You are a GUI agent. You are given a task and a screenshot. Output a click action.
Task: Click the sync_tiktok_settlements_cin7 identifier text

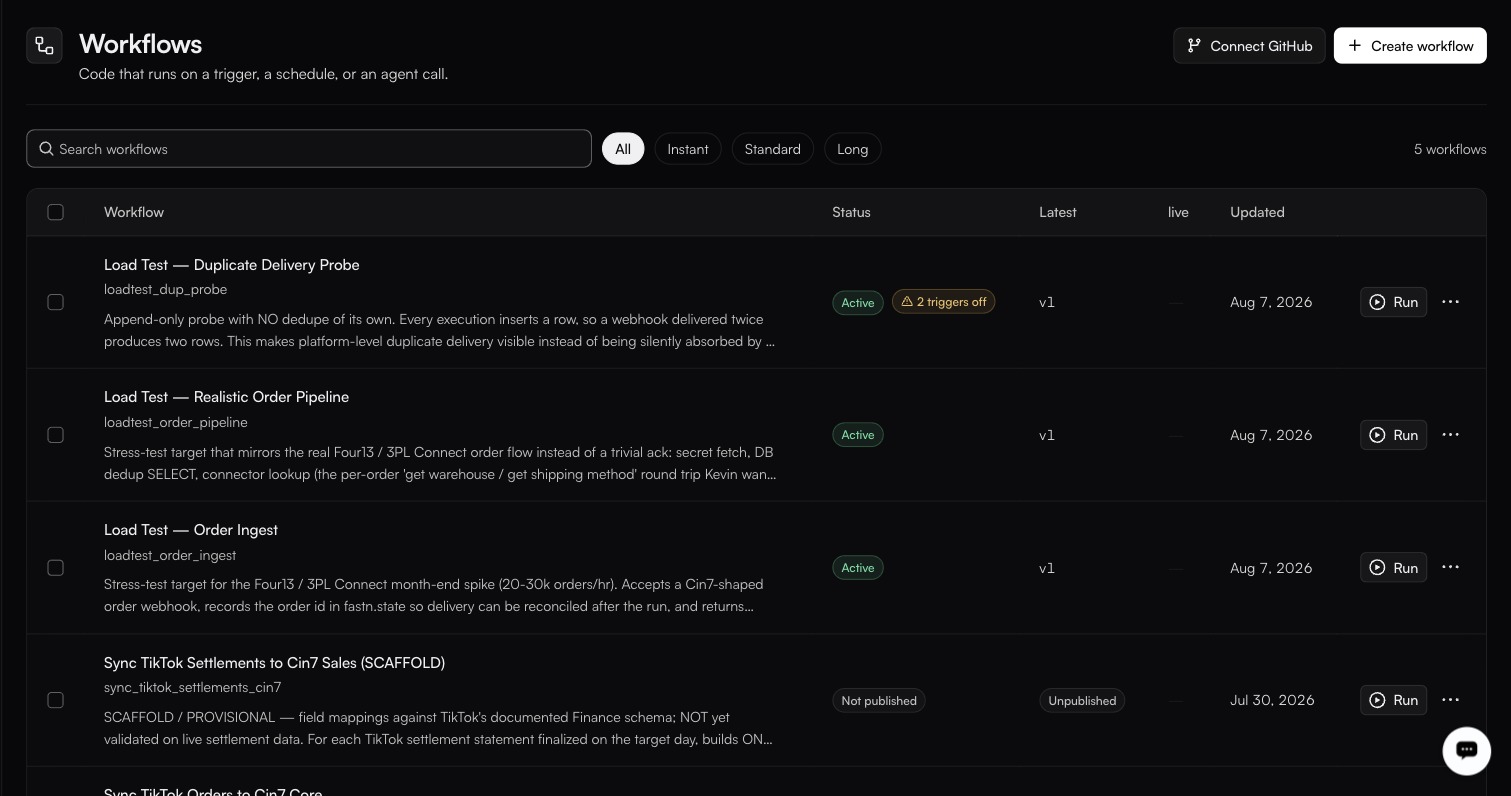tap(193, 687)
